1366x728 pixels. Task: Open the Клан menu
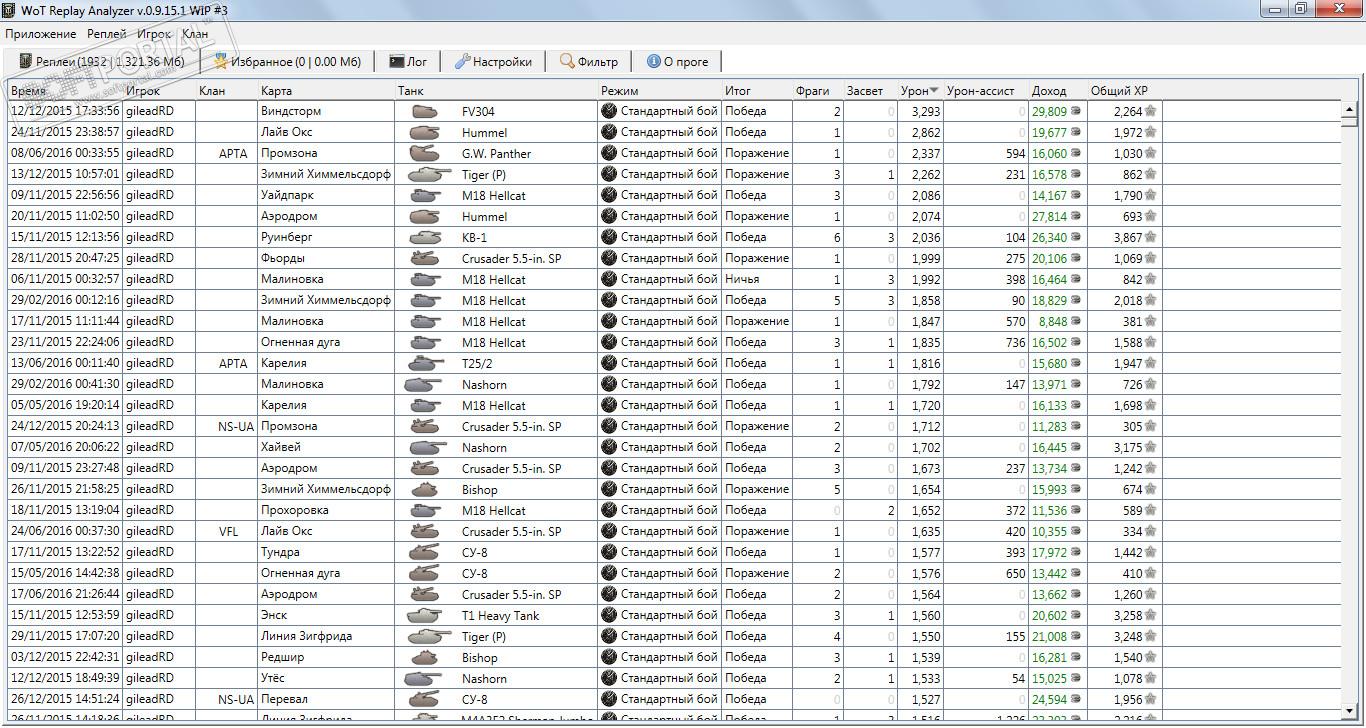195,34
